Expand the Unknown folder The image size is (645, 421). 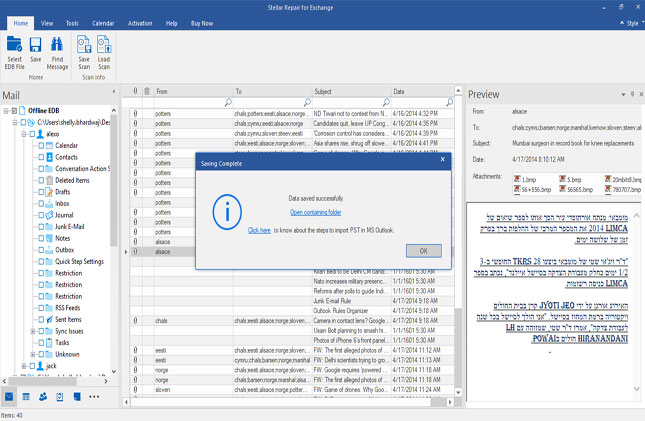(33, 354)
